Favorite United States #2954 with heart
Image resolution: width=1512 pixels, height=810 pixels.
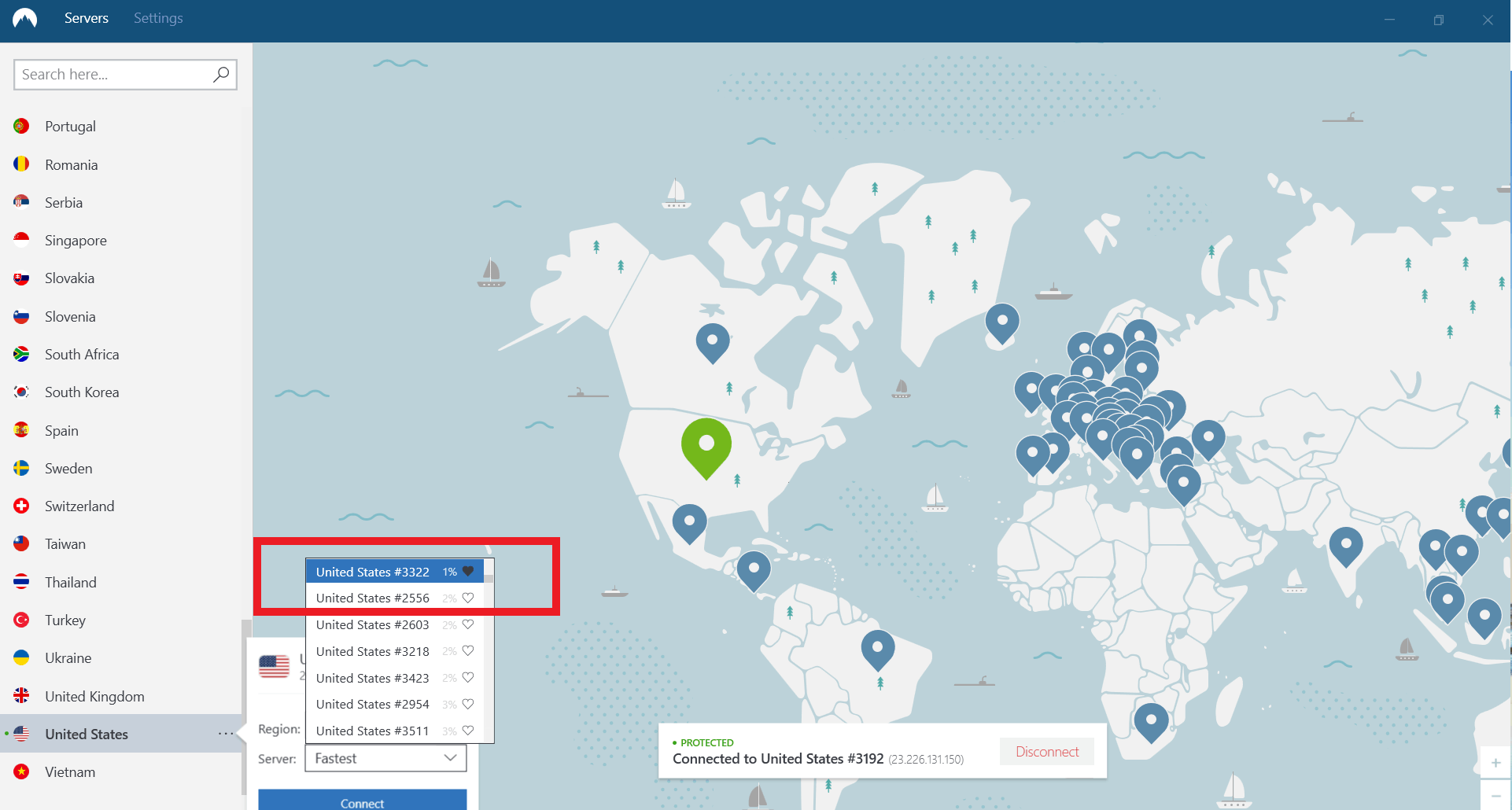tap(468, 704)
